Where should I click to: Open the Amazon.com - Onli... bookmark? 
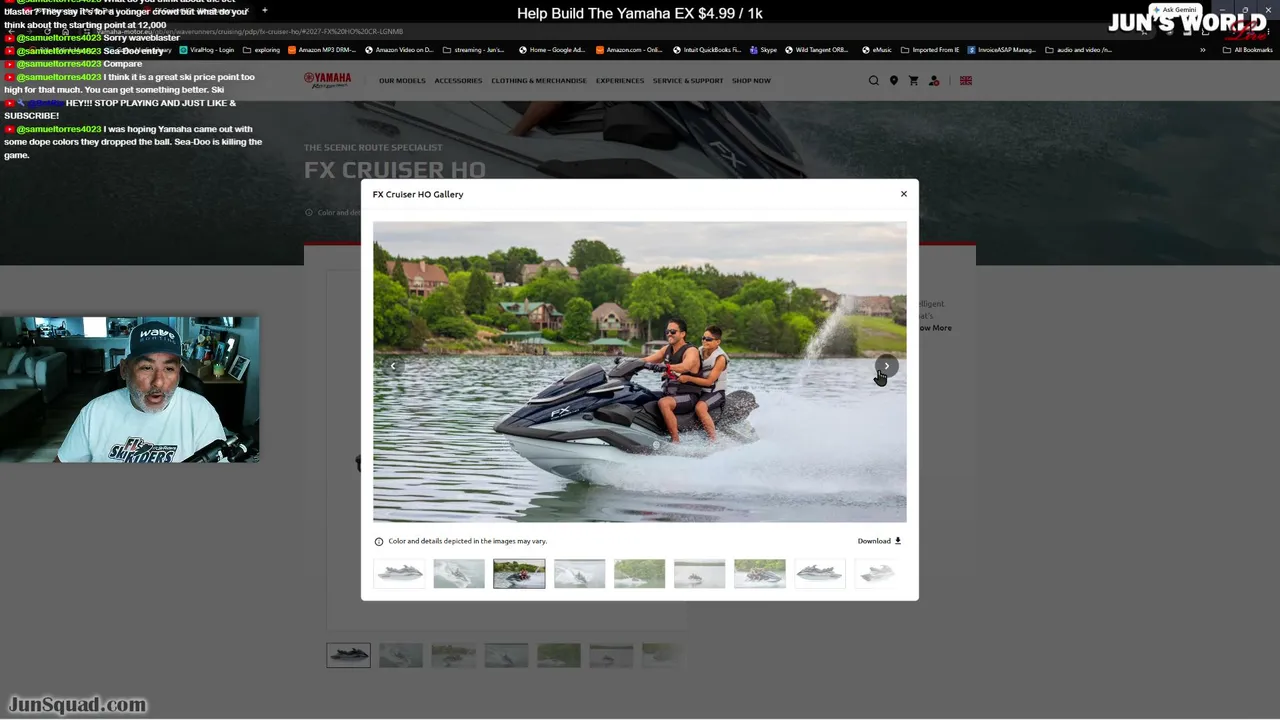[629, 50]
